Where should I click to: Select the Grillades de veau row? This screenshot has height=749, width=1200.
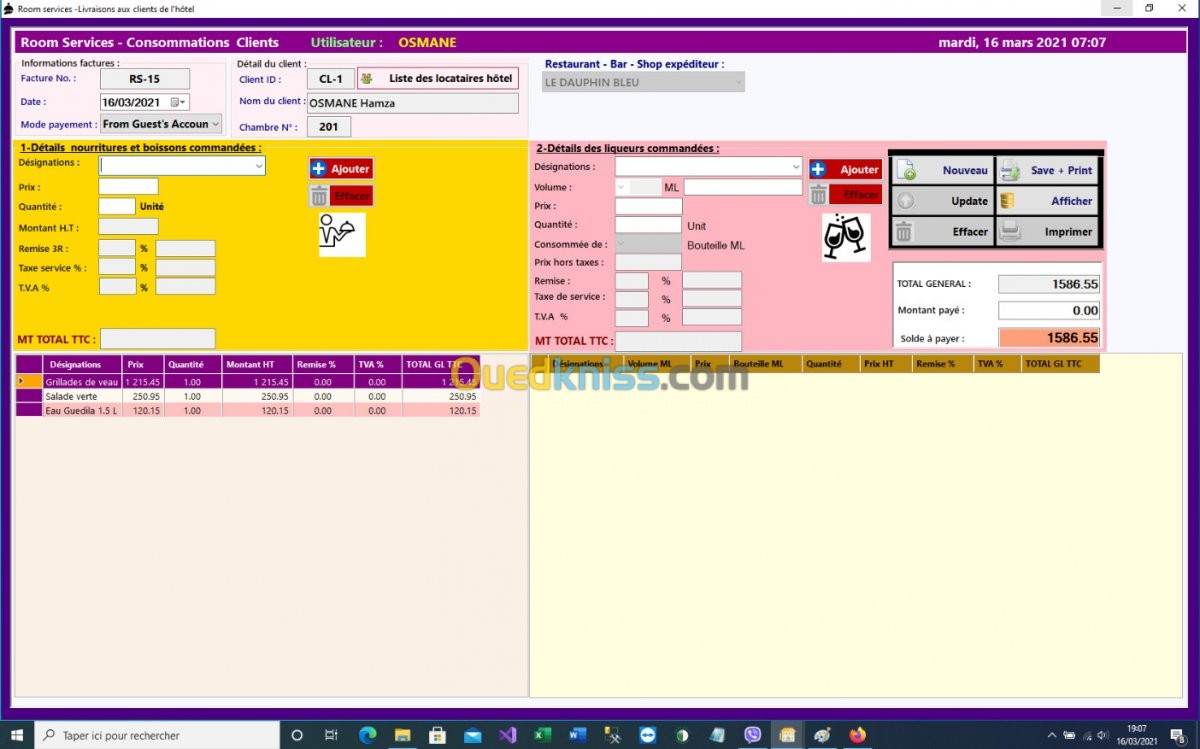[247, 382]
